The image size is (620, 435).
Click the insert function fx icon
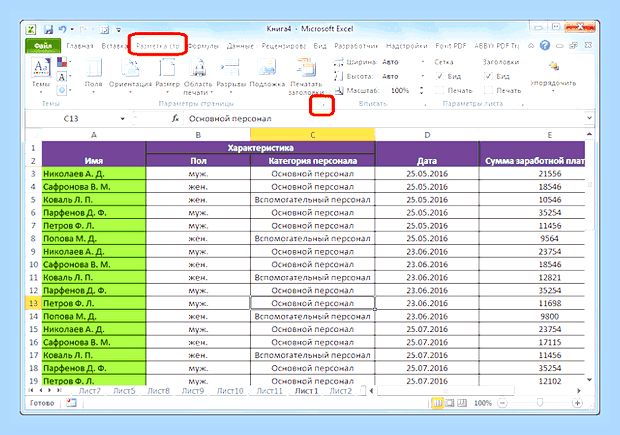[x=175, y=118]
